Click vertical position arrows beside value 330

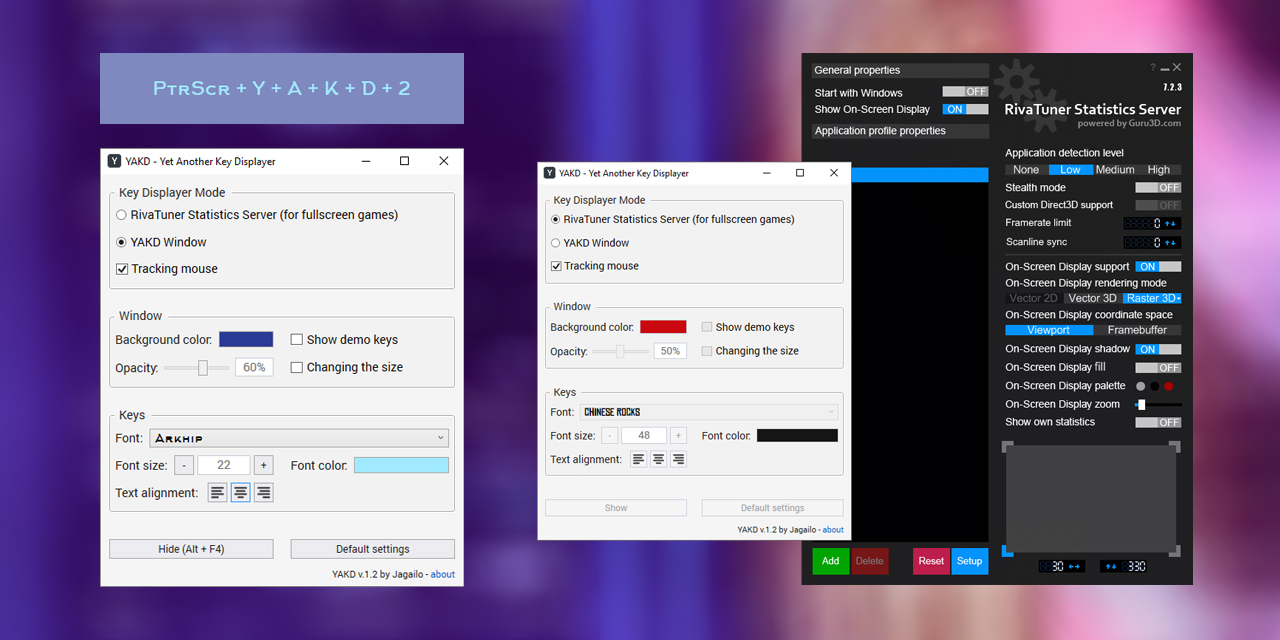1110,566
